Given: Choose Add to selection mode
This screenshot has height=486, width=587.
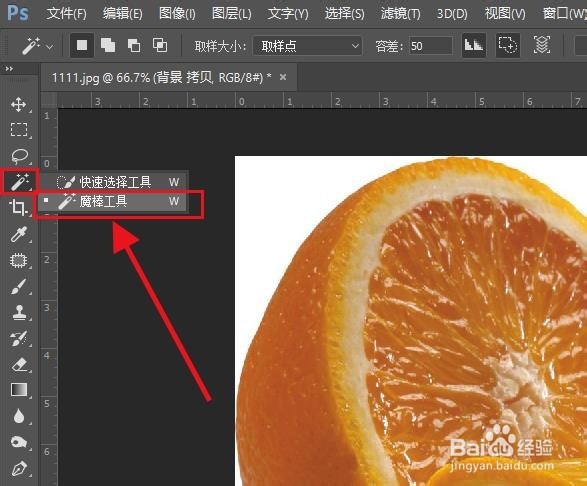Looking at the screenshot, I should pos(108,45).
